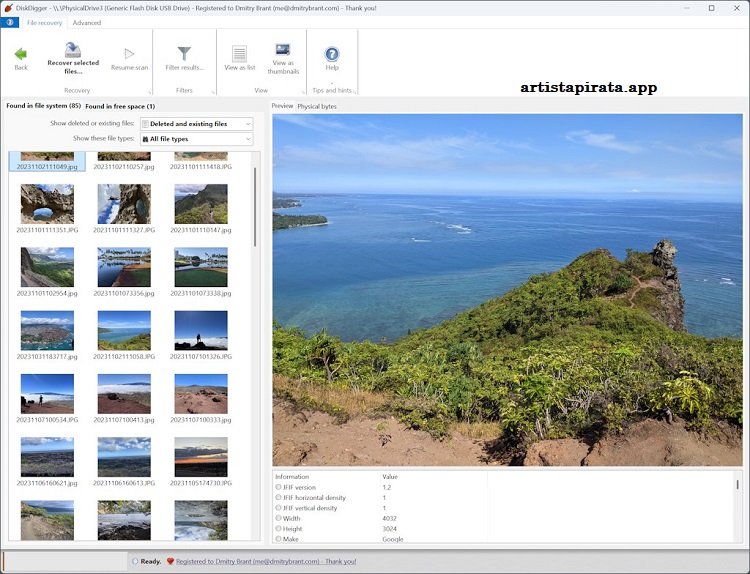Open the Help question mark icon

332,54
